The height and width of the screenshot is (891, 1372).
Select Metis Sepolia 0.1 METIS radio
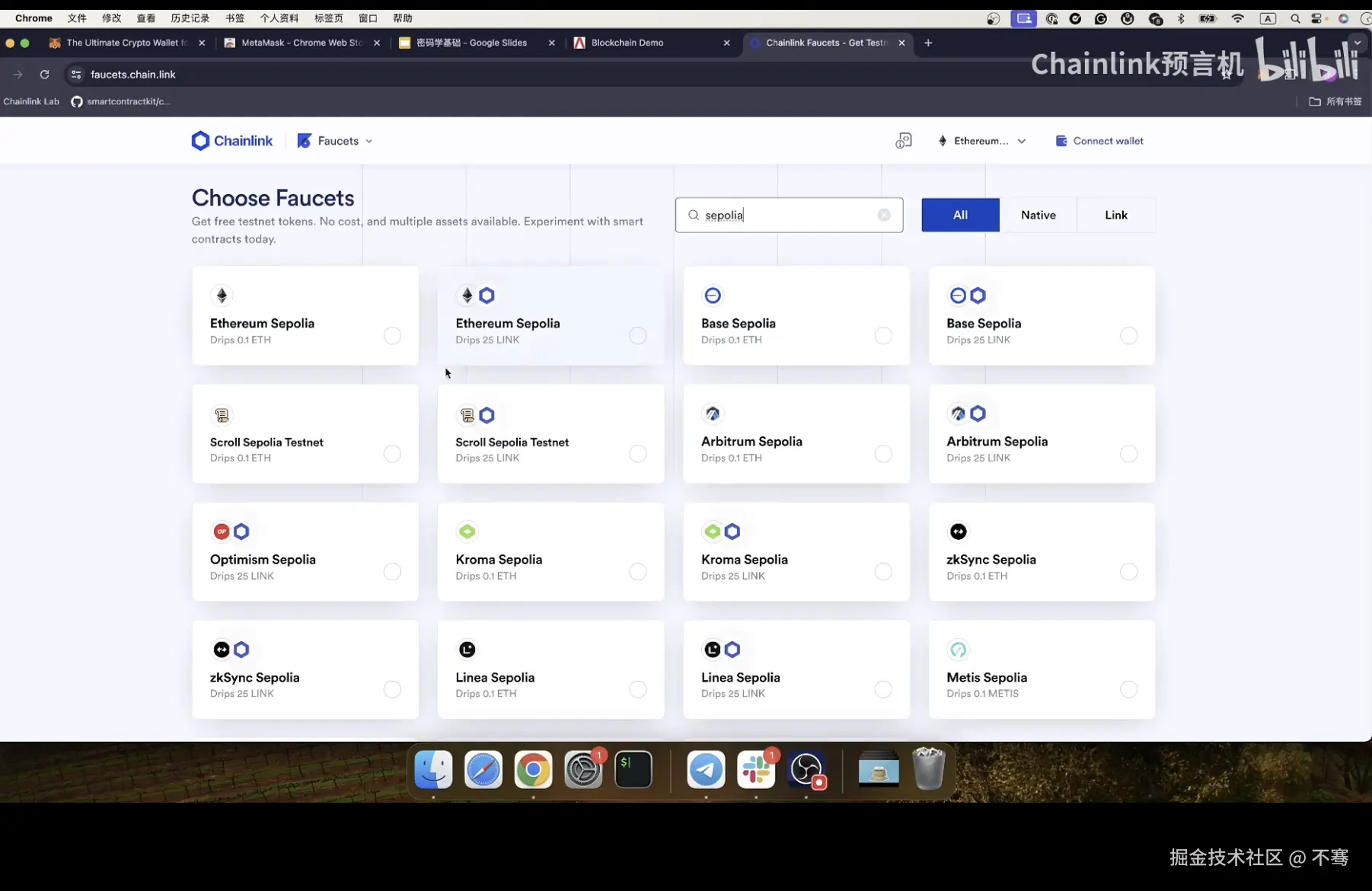coord(1129,689)
